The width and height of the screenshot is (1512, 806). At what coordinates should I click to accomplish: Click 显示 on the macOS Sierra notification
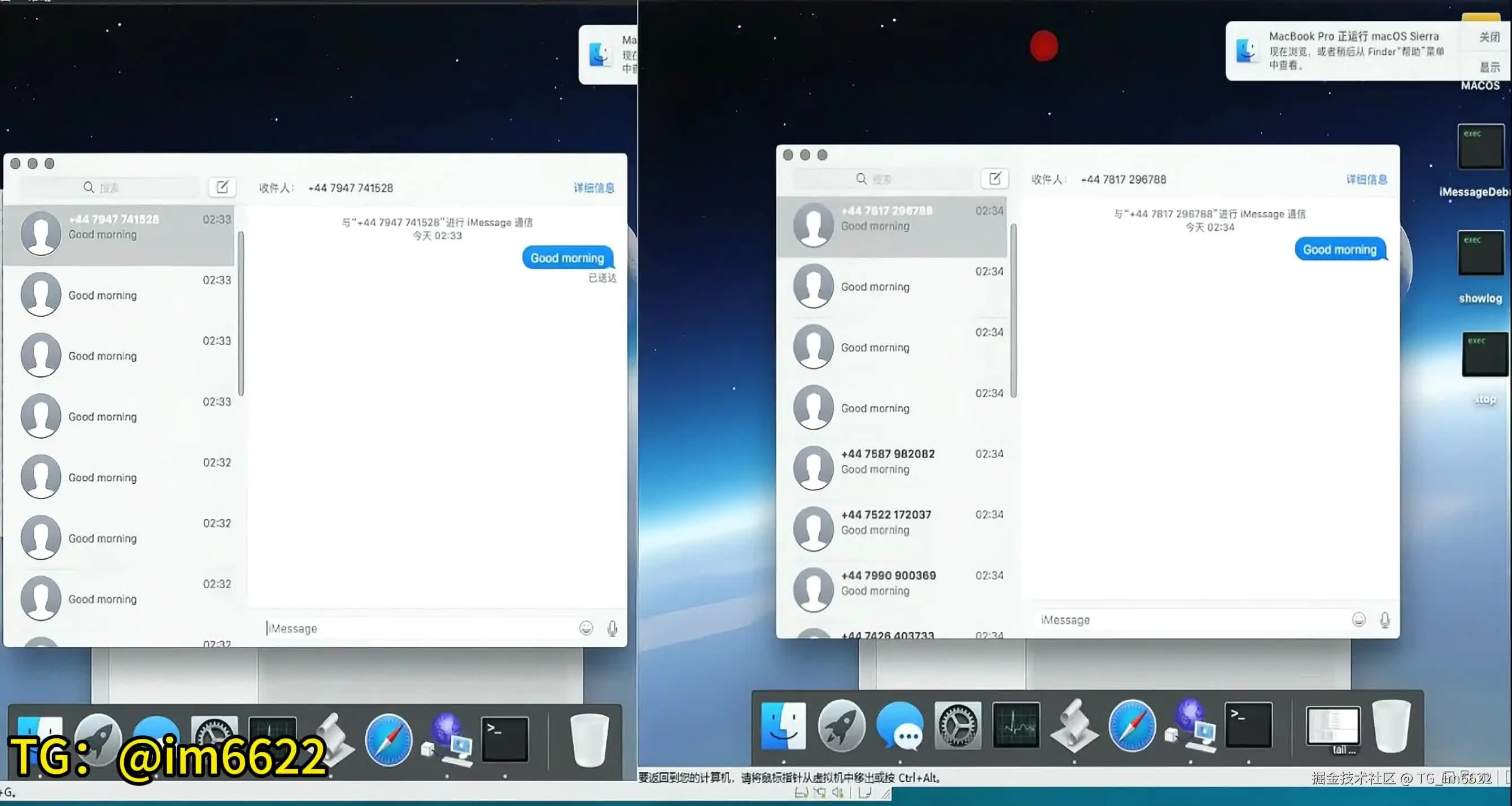click(x=1489, y=67)
